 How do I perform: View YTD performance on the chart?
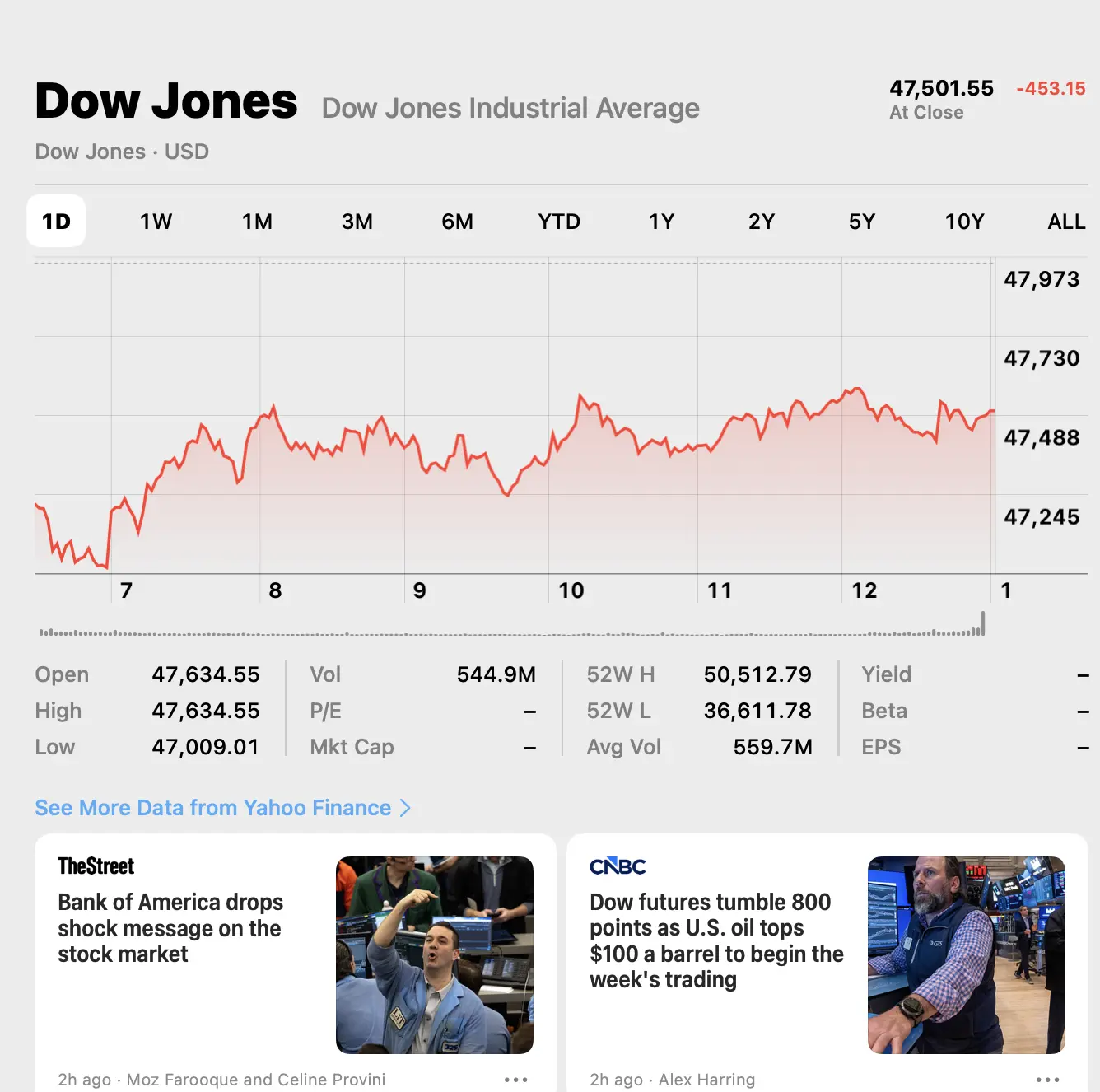[x=559, y=221]
